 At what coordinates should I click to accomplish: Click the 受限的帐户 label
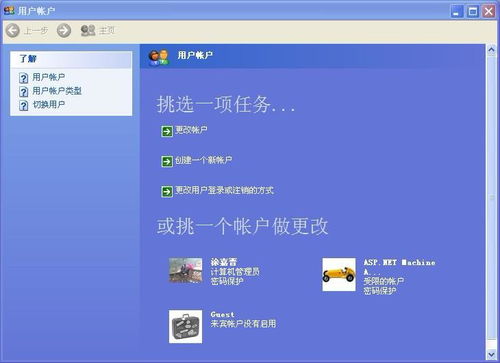point(384,281)
